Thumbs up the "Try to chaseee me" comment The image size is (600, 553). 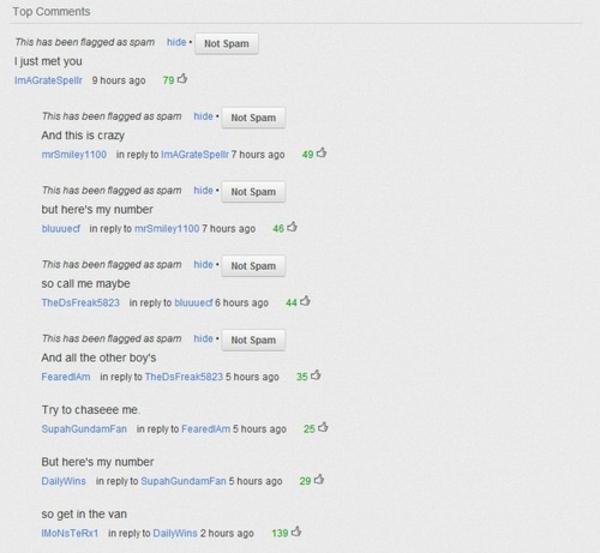(323, 427)
